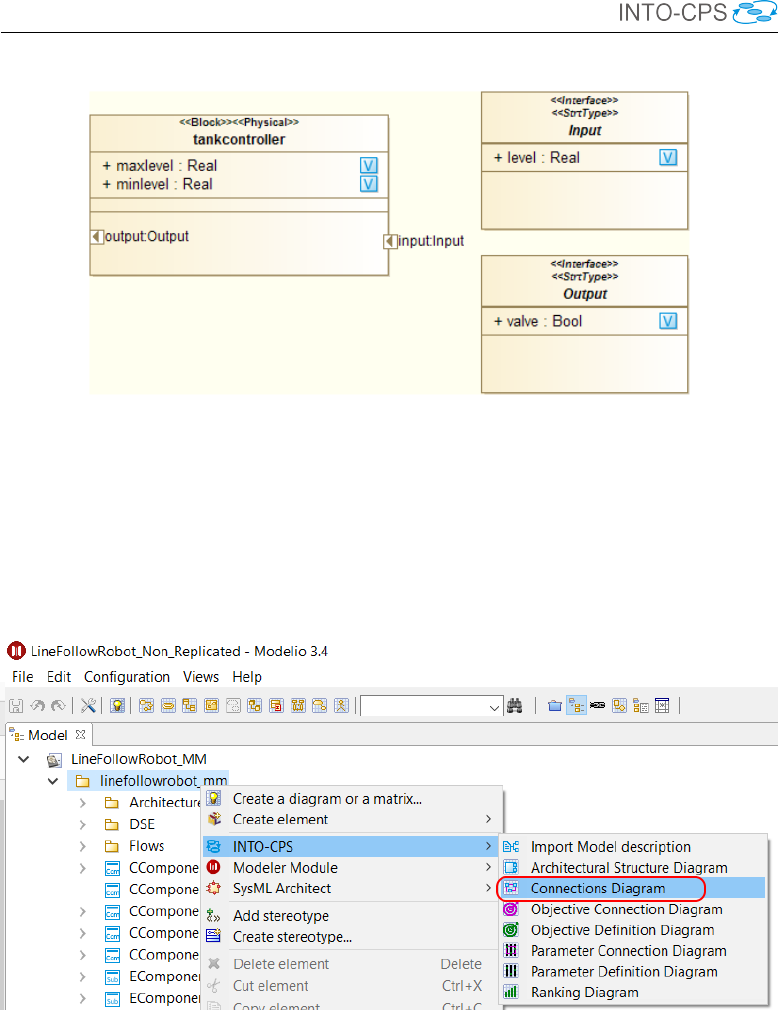Click the magenta Objective Connection Diagram icon
This screenshot has height=1010, width=778.
(x=511, y=909)
